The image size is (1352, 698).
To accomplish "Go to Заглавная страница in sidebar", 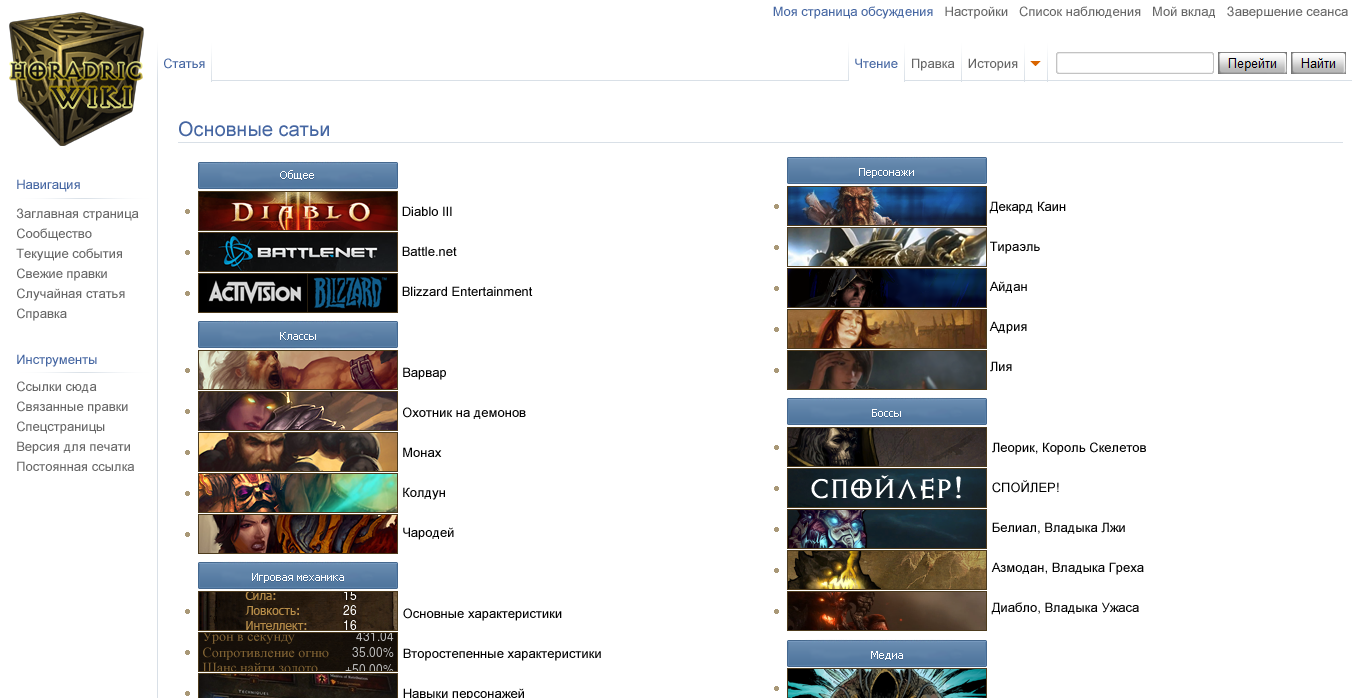I will [77, 214].
